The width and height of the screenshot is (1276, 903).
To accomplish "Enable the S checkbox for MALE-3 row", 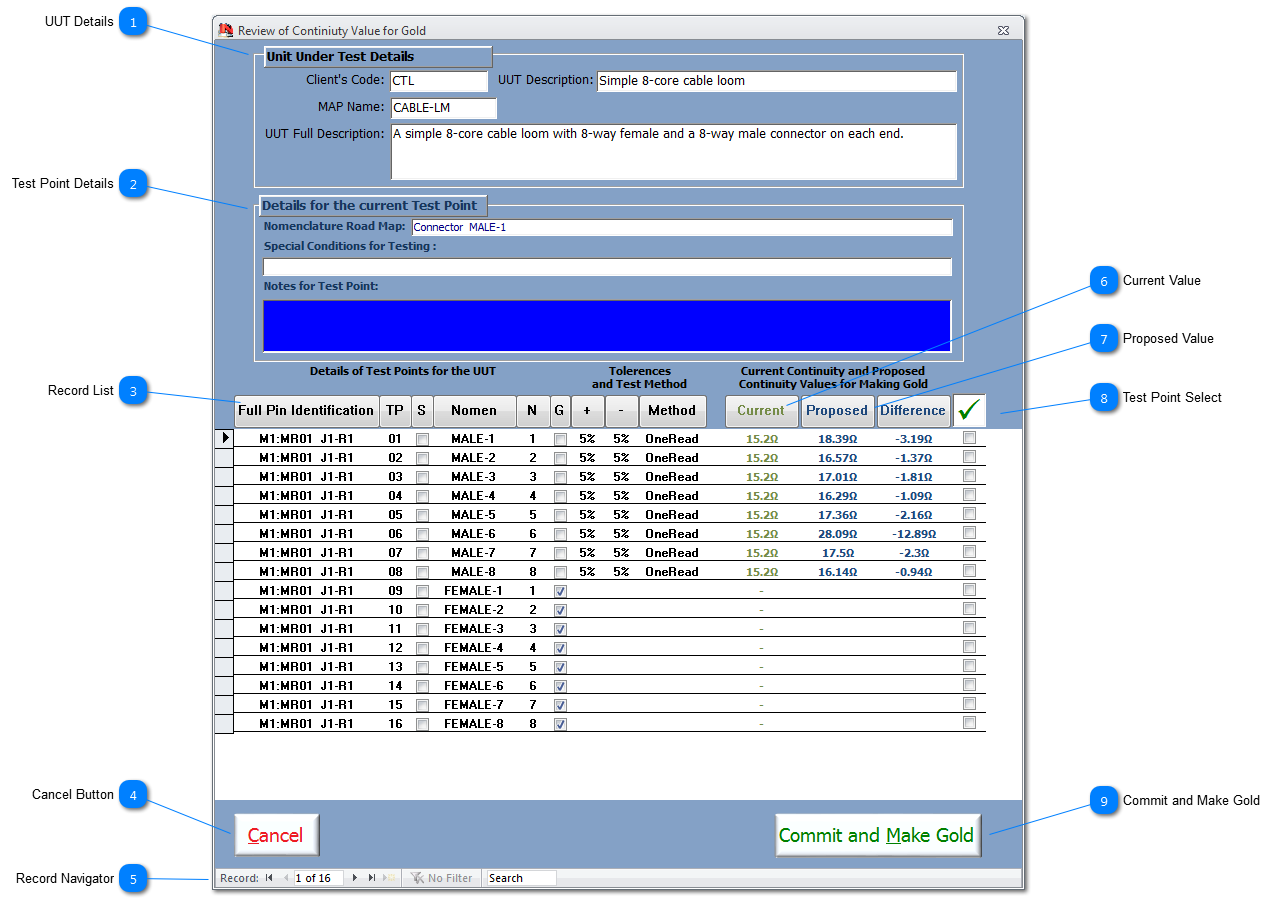I will (x=422, y=477).
